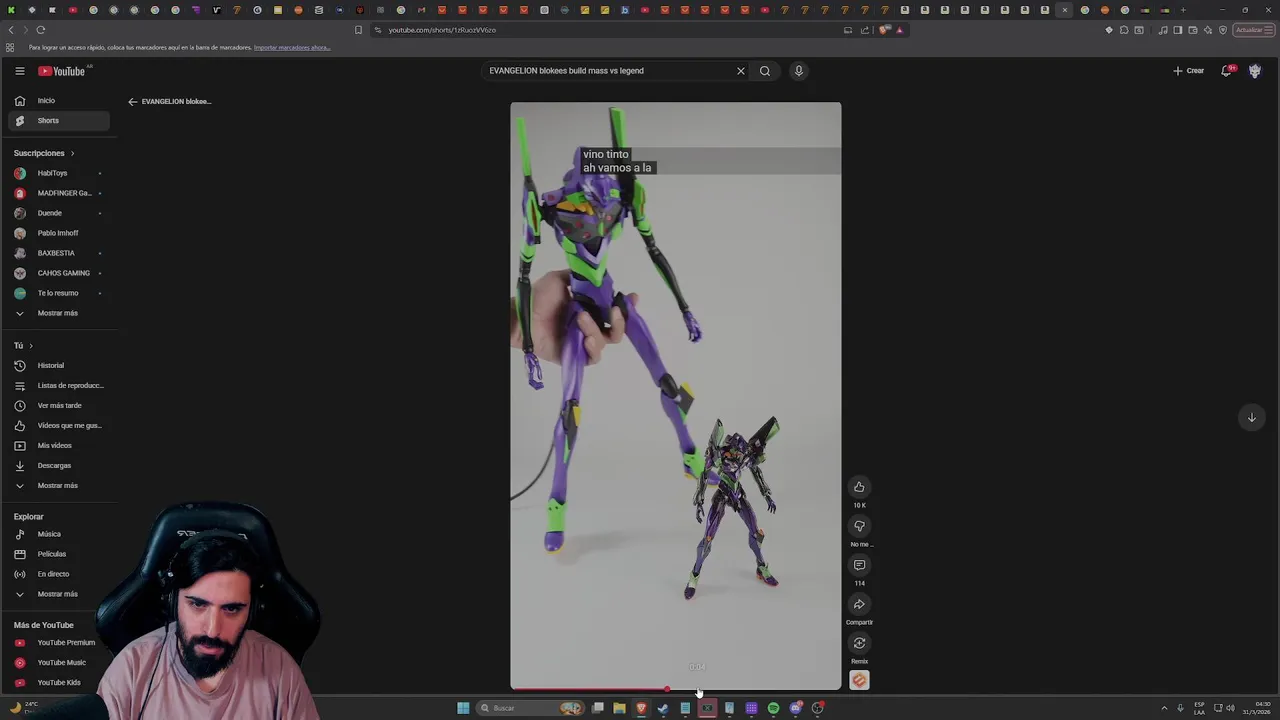Open the HabiToys subscription
1280x720 pixels.
pyautogui.click(x=58, y=173)
